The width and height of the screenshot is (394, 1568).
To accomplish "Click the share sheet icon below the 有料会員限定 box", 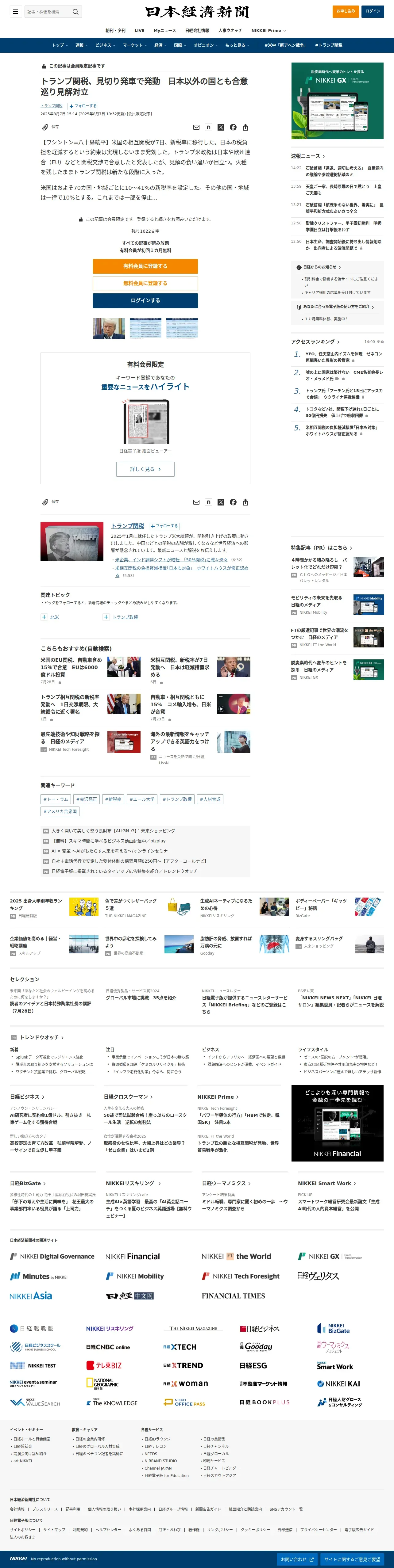I will click(x=245, y=502).
